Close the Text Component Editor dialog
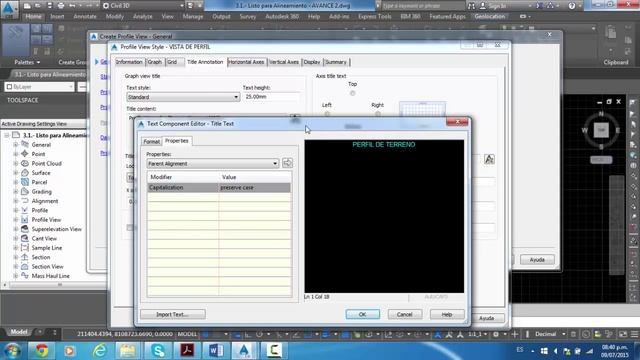640x360 pixels. point(457,122)
